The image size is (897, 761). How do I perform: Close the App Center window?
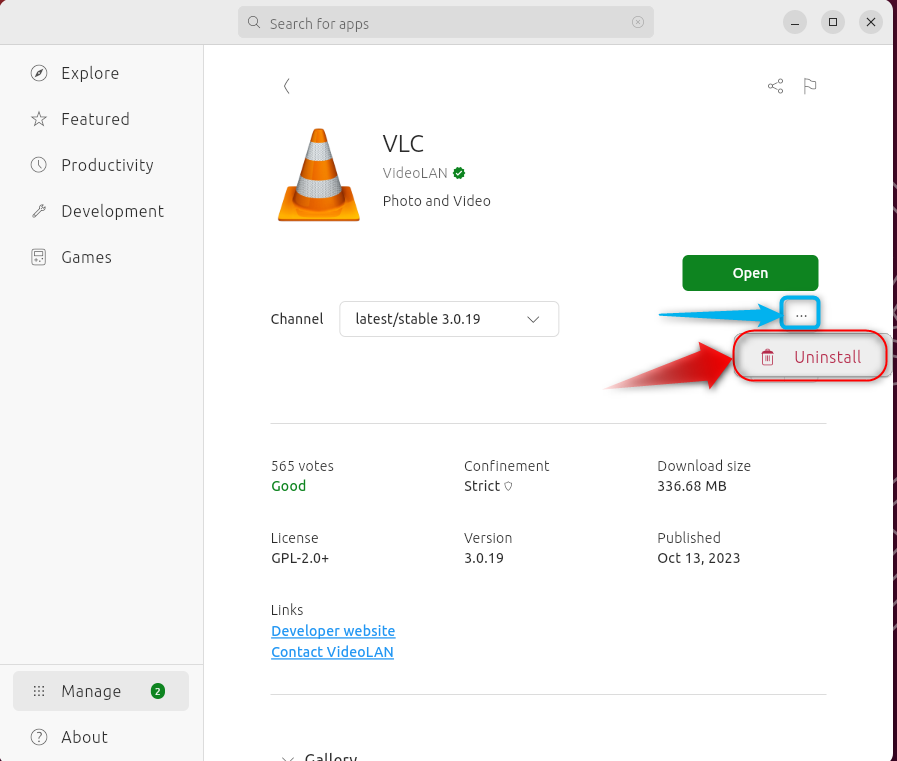871,22
